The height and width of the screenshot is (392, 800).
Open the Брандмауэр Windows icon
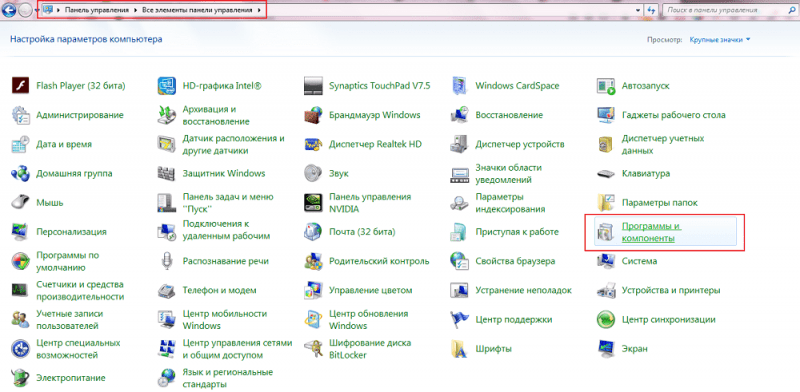(313, 115)
